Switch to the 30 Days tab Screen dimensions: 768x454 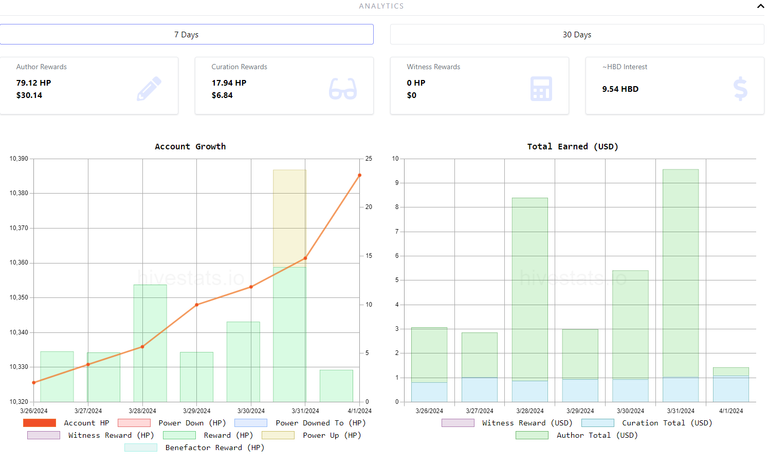tap(577, 34)
